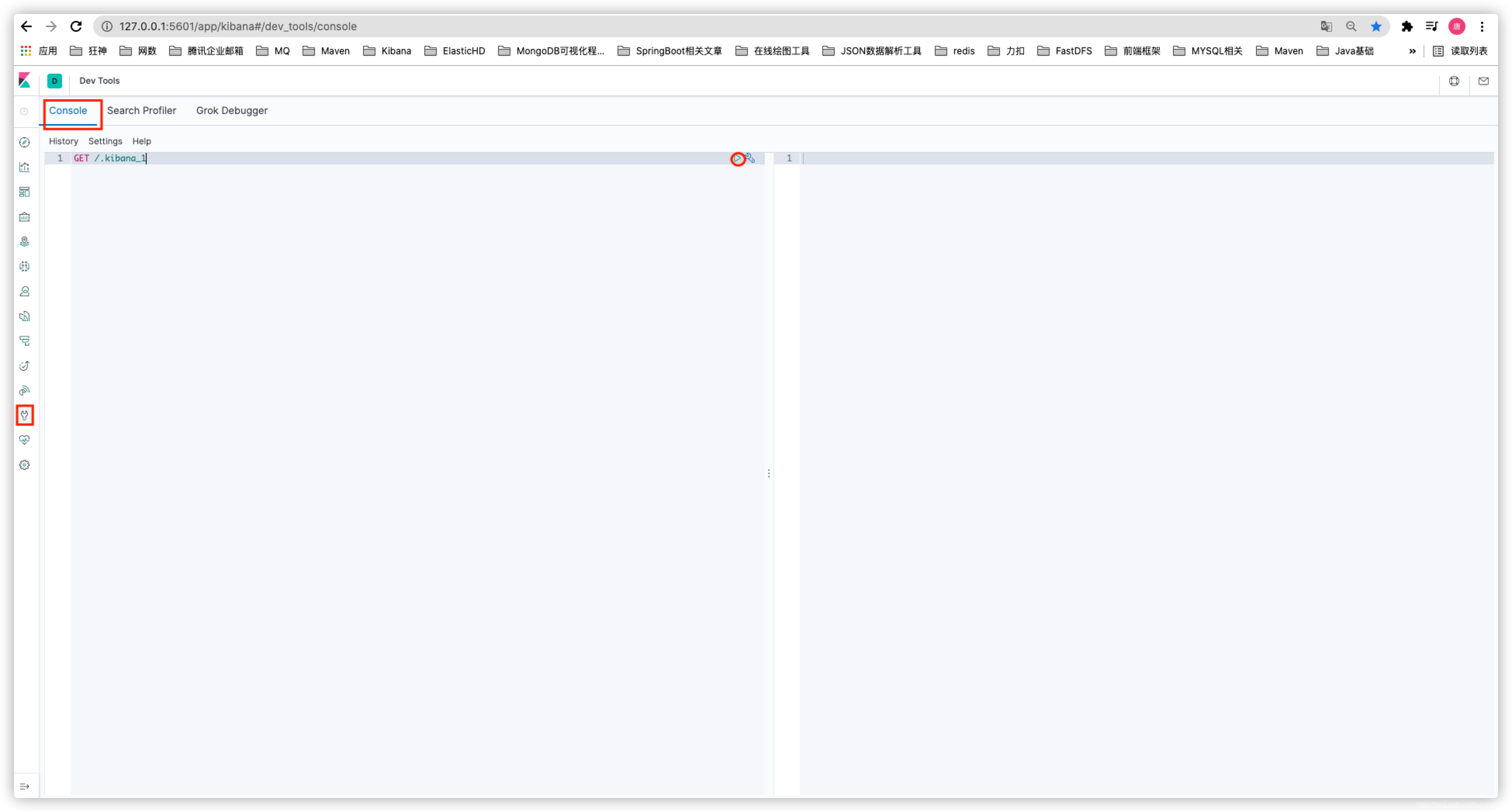Open console Help
The image size is (1512, 812).
[x=142, y=142]
